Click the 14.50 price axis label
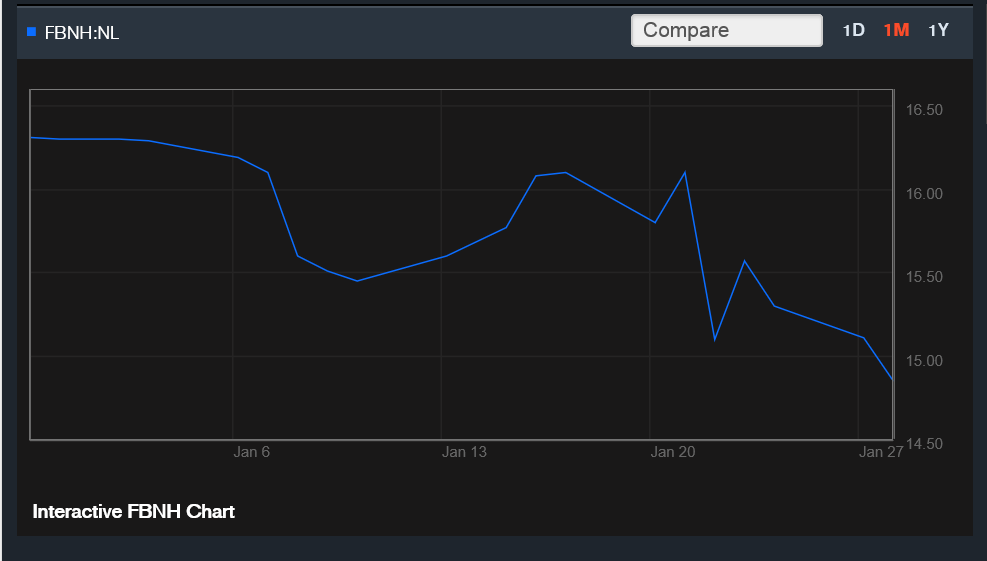 point(924,443)
